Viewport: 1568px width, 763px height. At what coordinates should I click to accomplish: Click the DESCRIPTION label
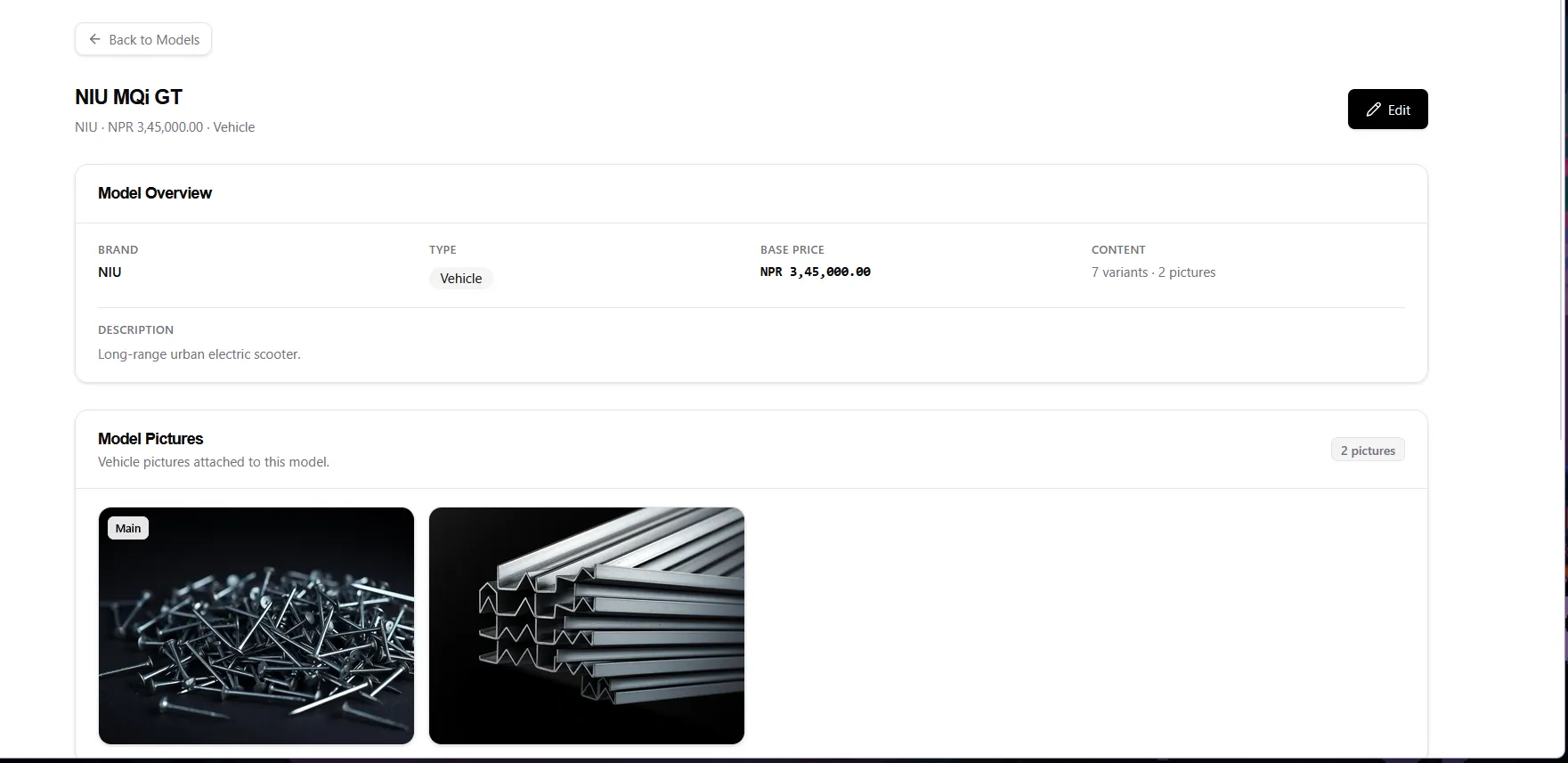pyautogui.click(x=135, y=330)
